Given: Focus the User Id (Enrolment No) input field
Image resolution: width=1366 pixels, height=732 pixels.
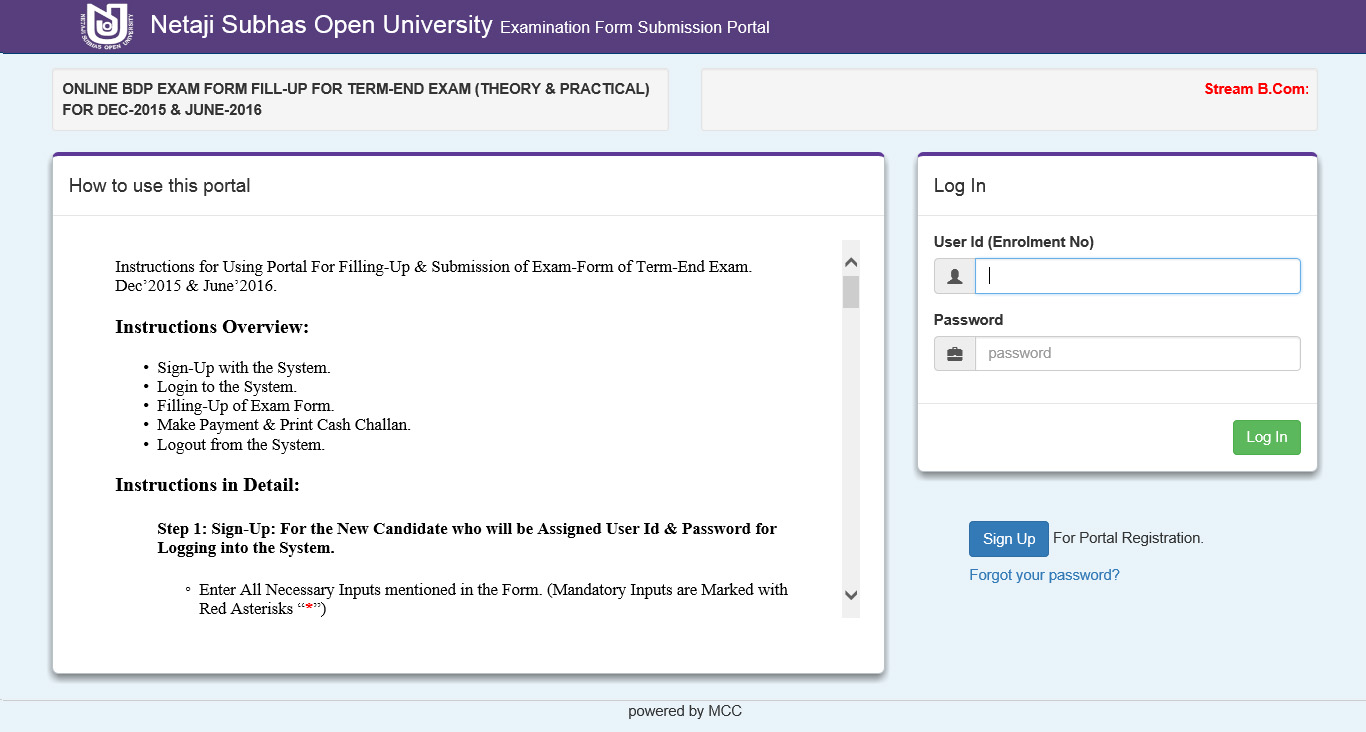Looking at the screenshot, I should [x=1137, y=276].
